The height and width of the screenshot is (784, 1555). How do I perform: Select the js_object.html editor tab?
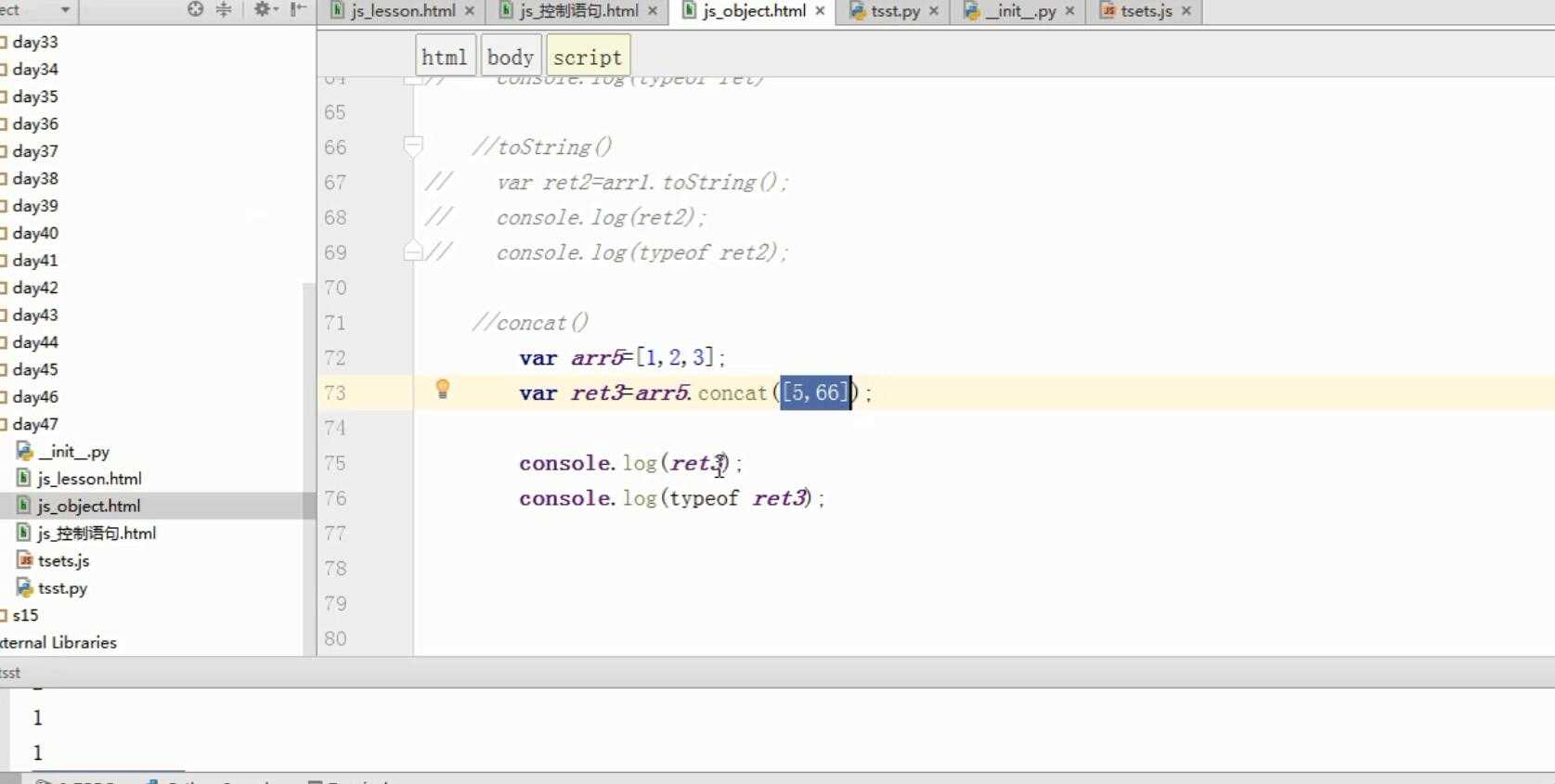pyautogui.click(x=754, y=11)
